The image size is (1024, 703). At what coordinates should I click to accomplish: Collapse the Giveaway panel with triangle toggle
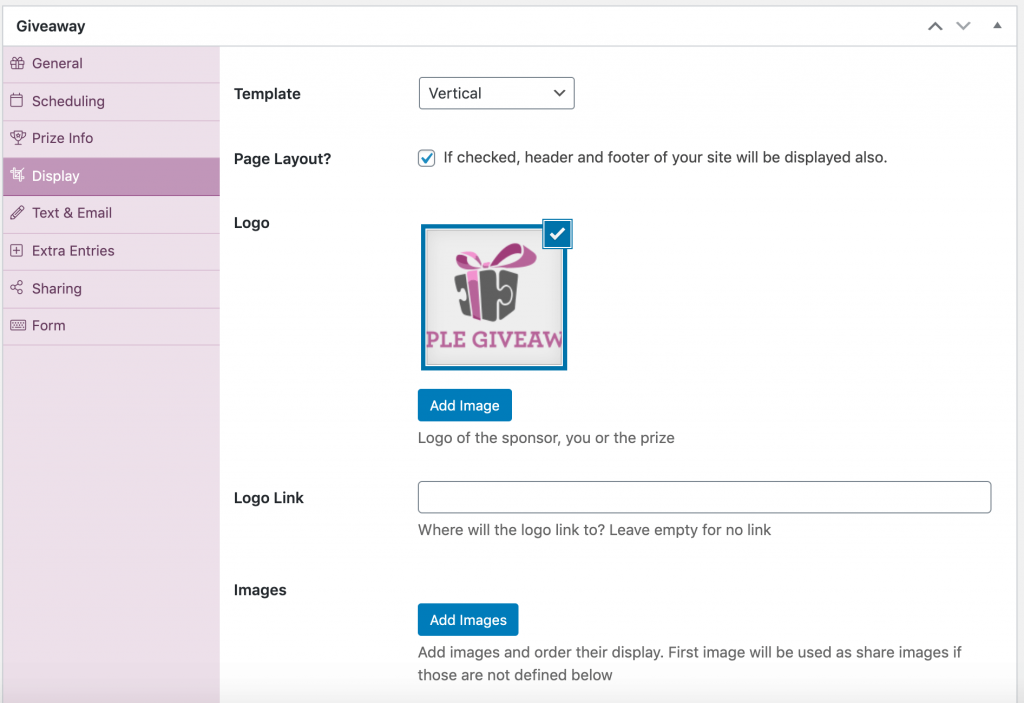point(997,25)
